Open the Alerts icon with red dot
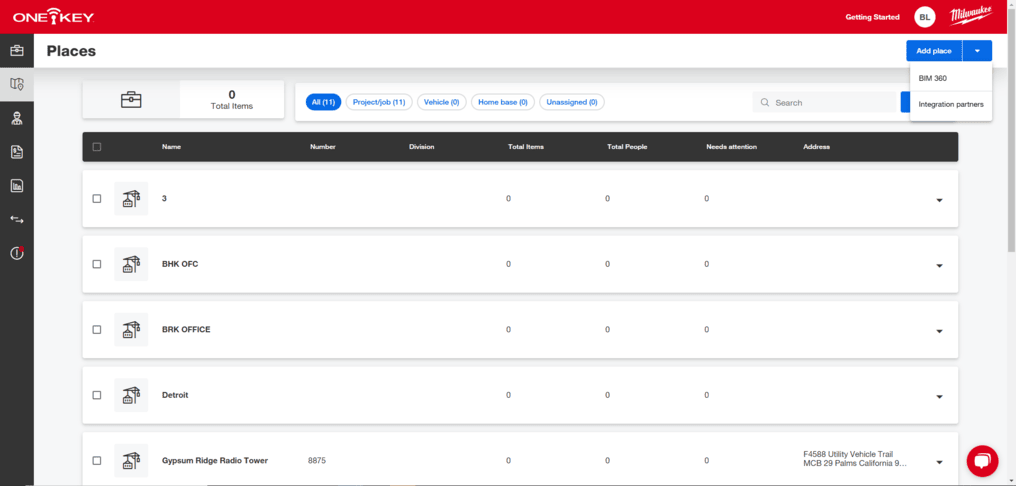1016x486 pixels. (17, 253)
